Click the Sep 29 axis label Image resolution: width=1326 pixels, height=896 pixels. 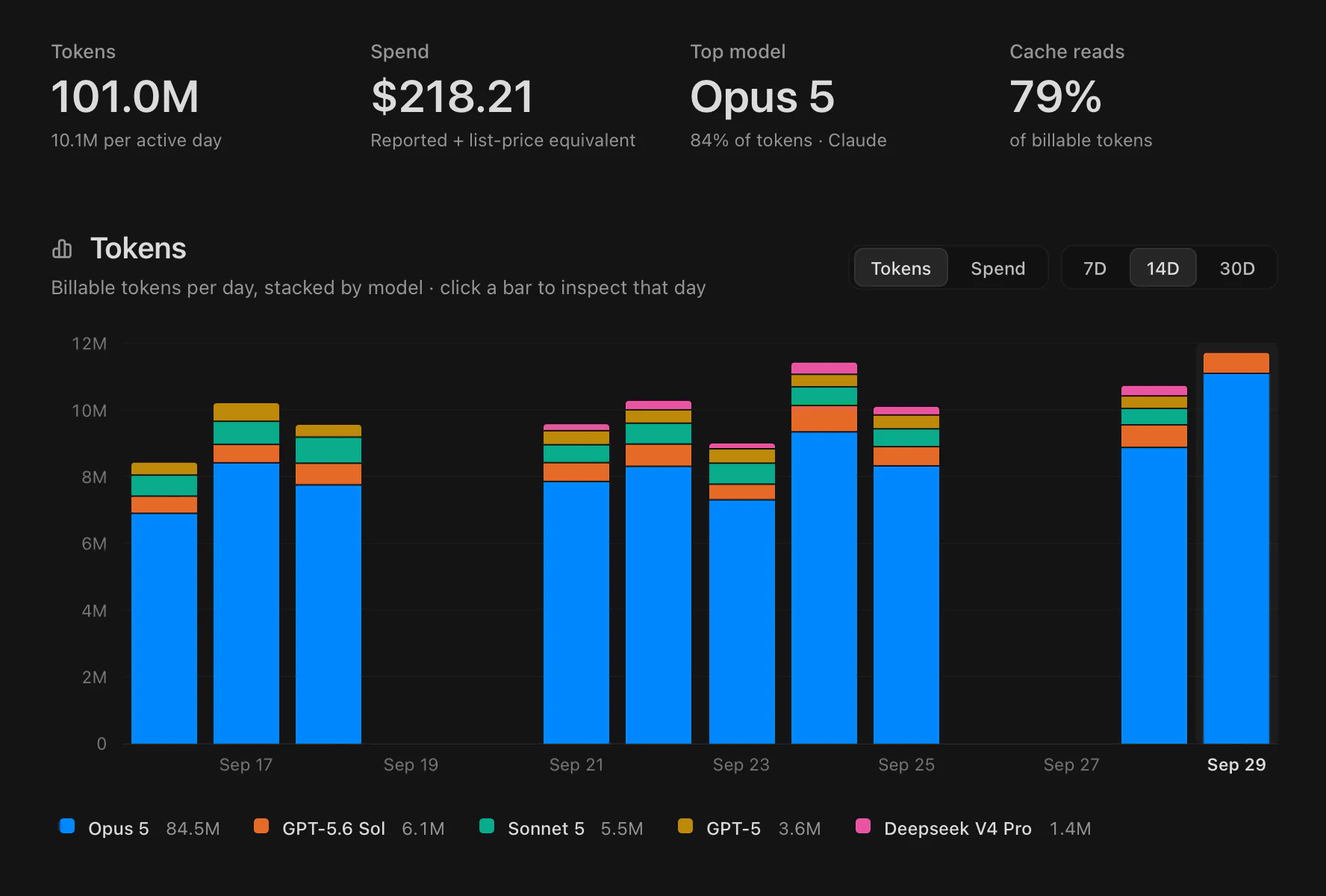pyautogui.click(x=1236, y=765)
